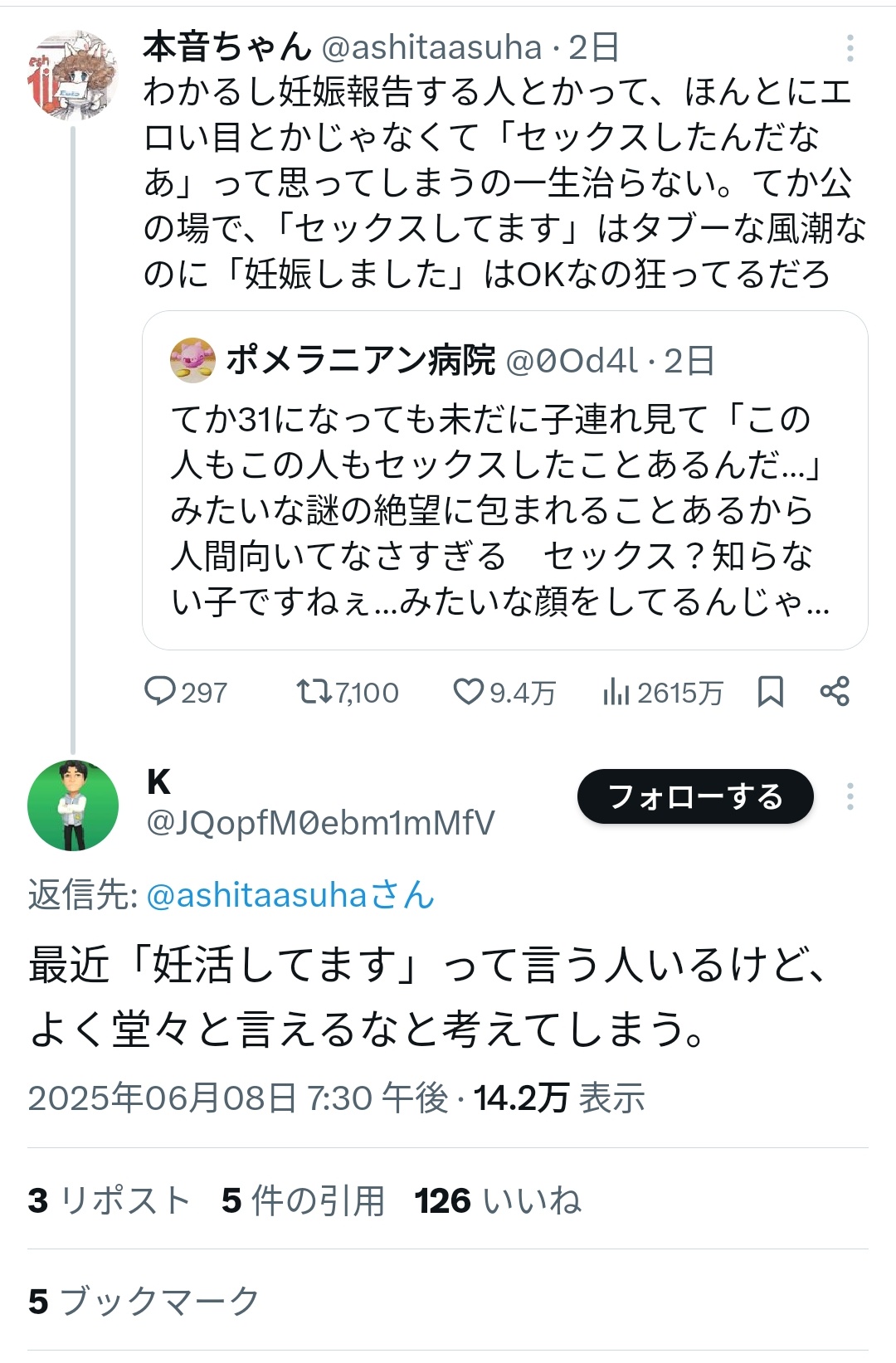The image size is (896, 1363).
Task: Tap the share icon on first post
Action: (835, 691)
